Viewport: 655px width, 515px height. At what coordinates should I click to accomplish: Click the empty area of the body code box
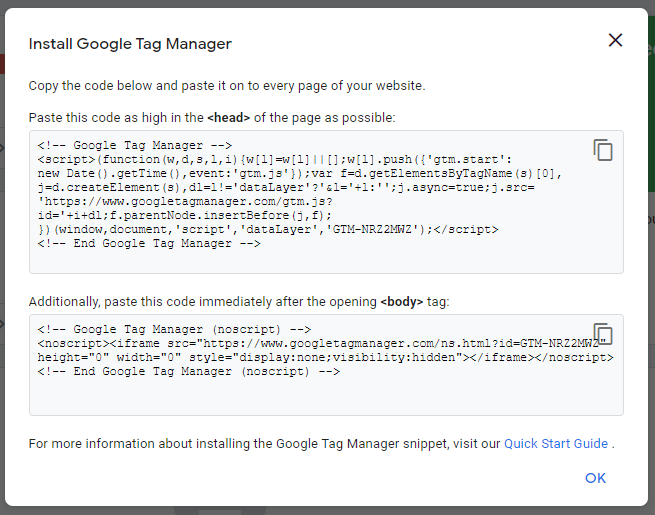coord(326,397)
